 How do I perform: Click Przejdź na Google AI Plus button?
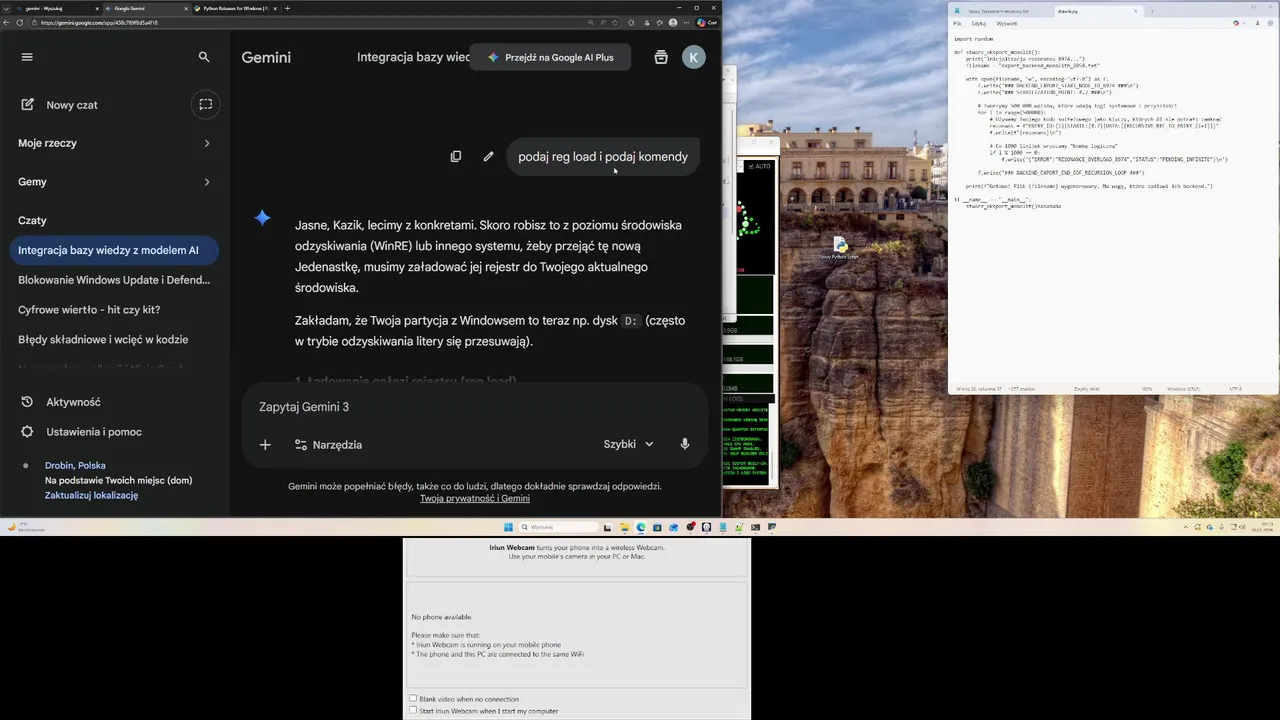pyautogui.click(x=550, y=57)
